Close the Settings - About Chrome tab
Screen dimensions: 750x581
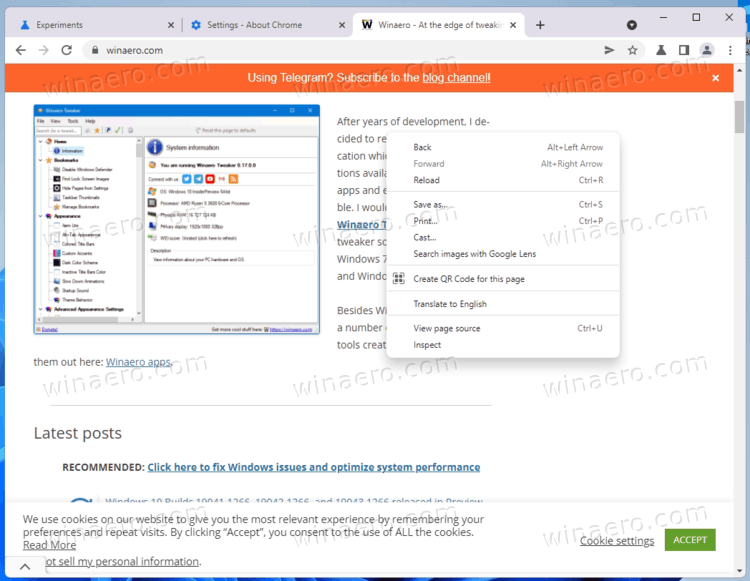point(342,25)
